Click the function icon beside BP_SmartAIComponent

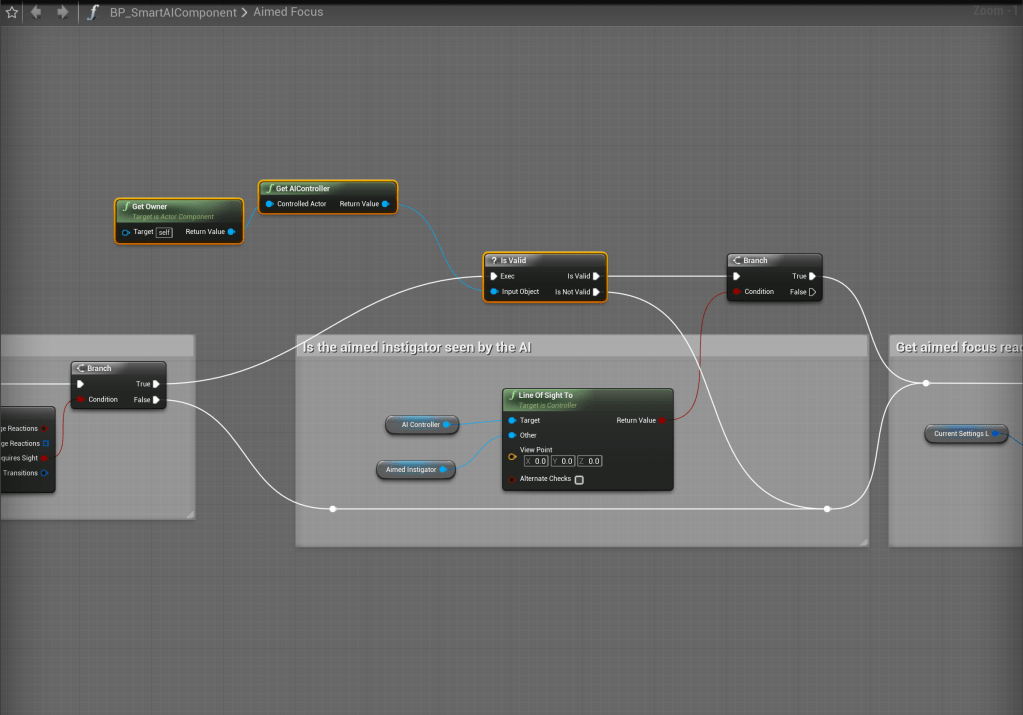93,13
